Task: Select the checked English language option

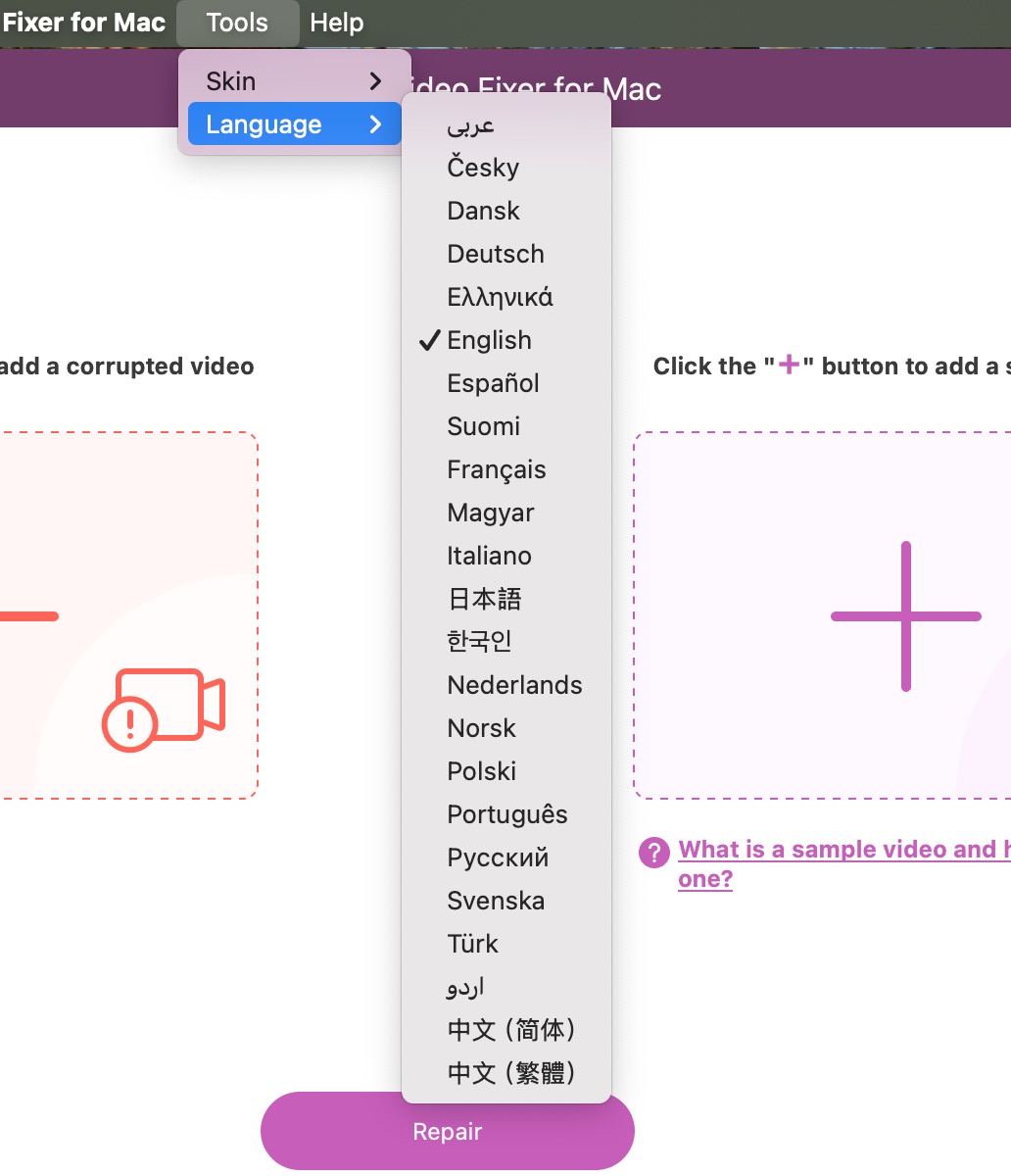Action: pos(489,340)
